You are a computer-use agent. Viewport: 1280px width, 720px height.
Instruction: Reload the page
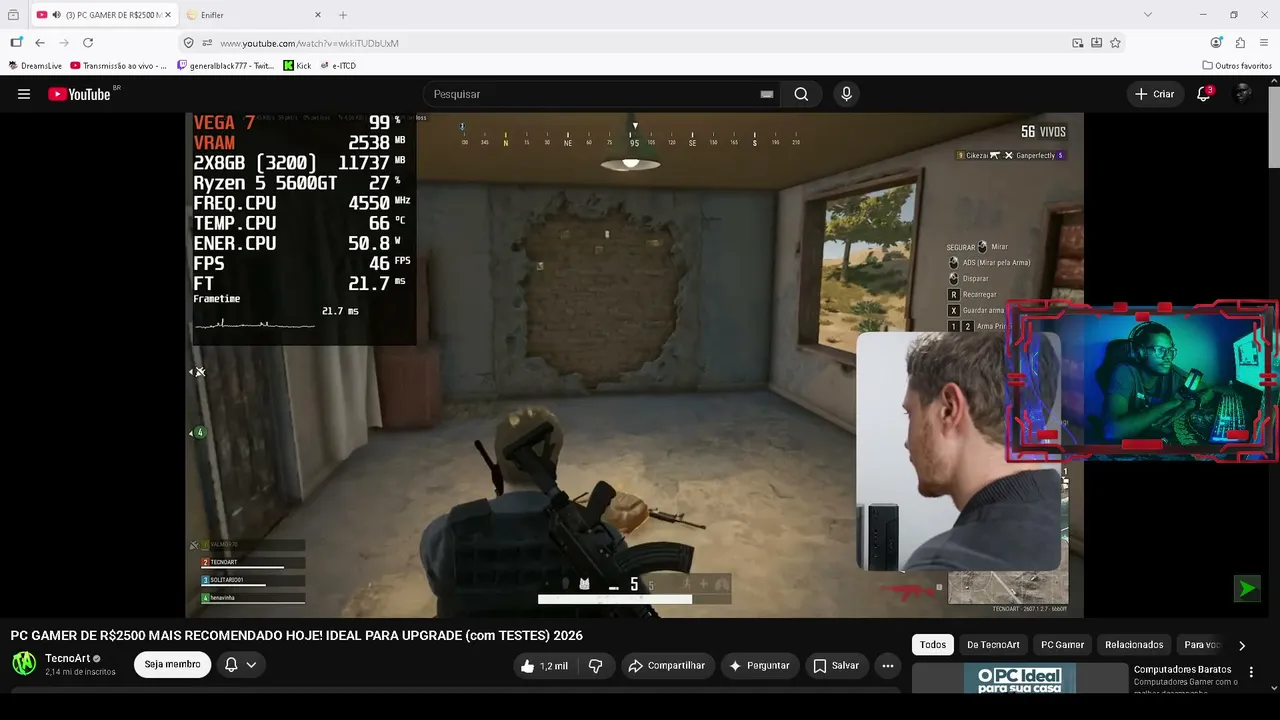(88, 43)
